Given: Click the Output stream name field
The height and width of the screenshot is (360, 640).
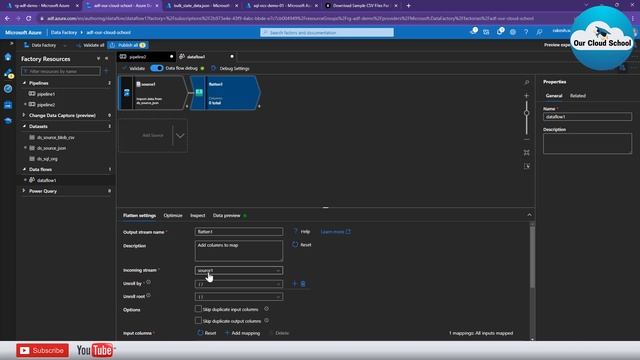Looking at the screenshot, I should 239,231.
